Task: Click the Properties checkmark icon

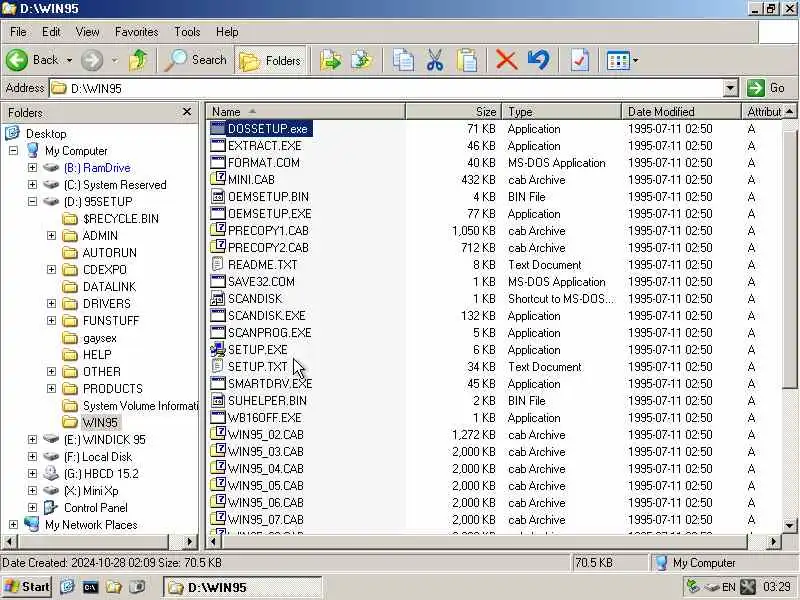Action: pos(580,60)
